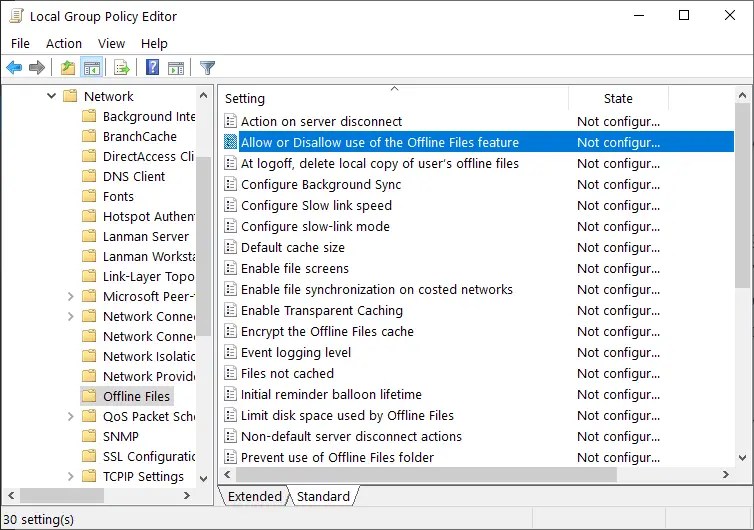Click the Forward arrow toolbar icon
754x530 pixels.
(x=37, y=68)
